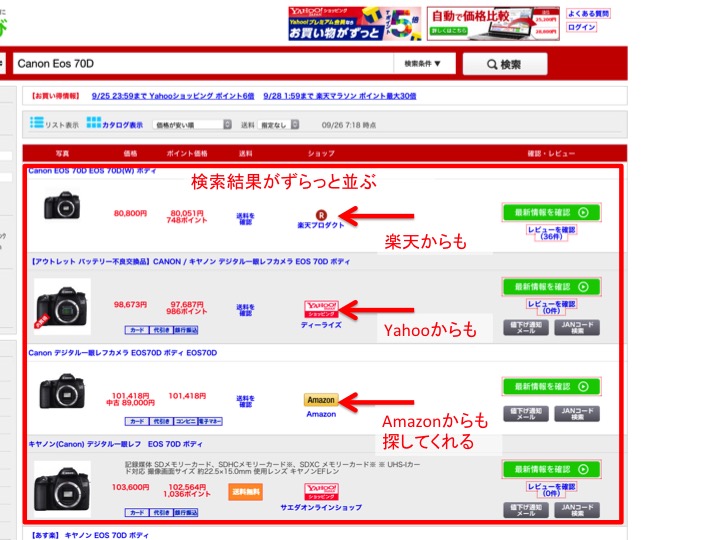The width and height of the screenshot is (720, 540).
Task: Click the 101,418円 camera thumbnail
Action: (x=62, y=391)
